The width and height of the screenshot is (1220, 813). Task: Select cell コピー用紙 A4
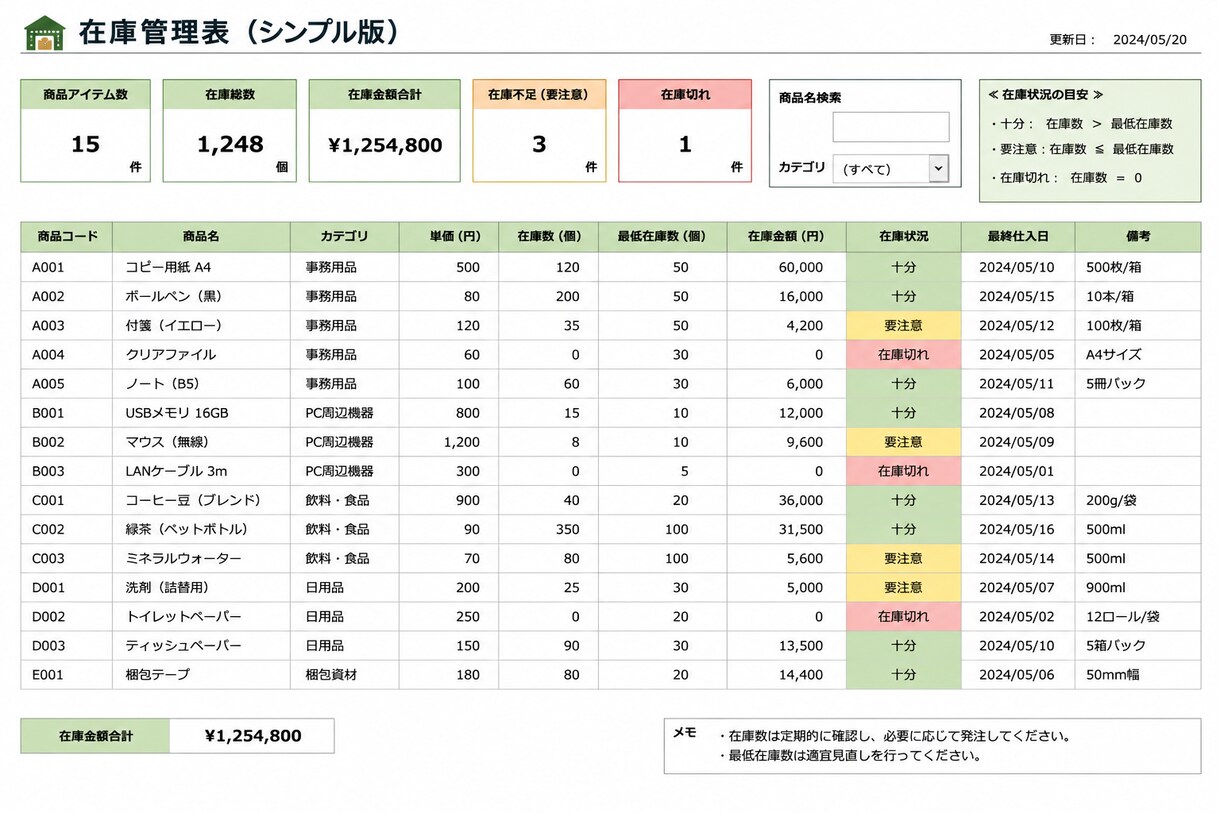pyautogui.click(x=201, y=268)
